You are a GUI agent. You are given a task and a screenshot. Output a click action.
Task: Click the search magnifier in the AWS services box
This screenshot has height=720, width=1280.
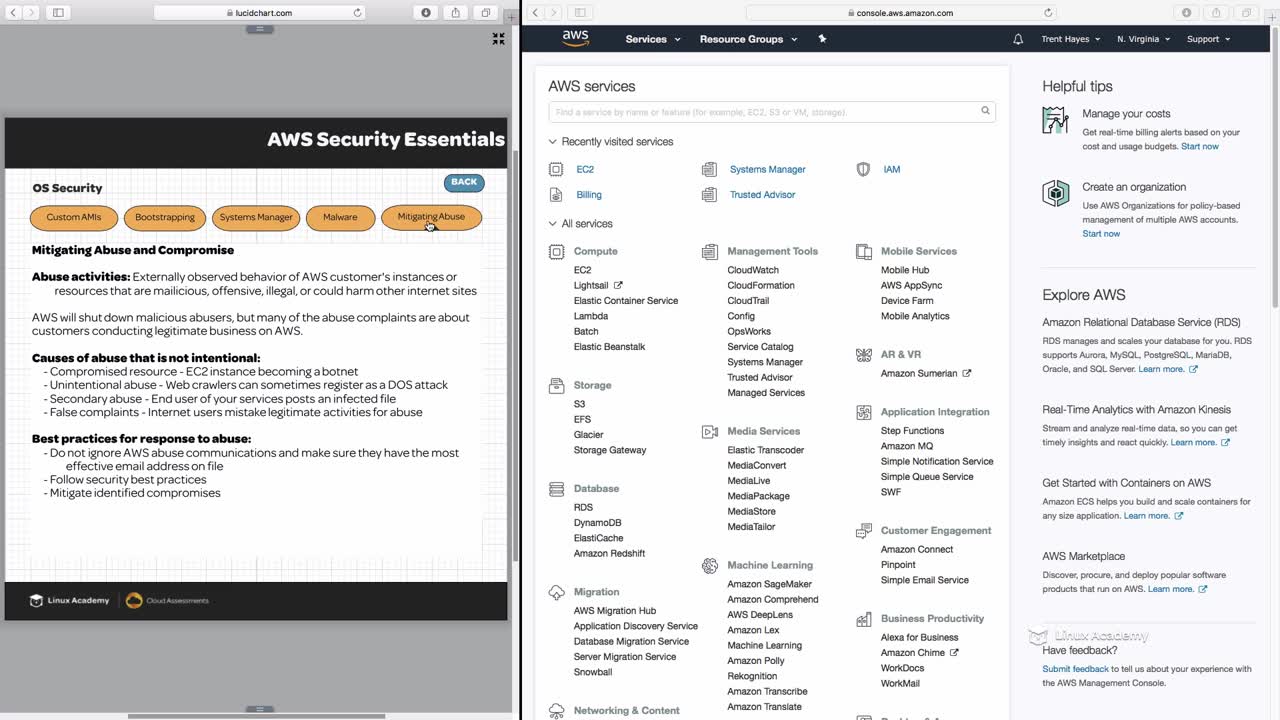click(985, 111)
